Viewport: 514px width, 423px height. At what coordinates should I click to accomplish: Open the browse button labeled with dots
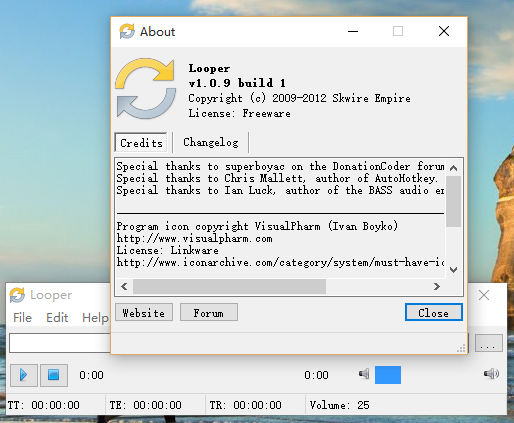tap(488, 343)
